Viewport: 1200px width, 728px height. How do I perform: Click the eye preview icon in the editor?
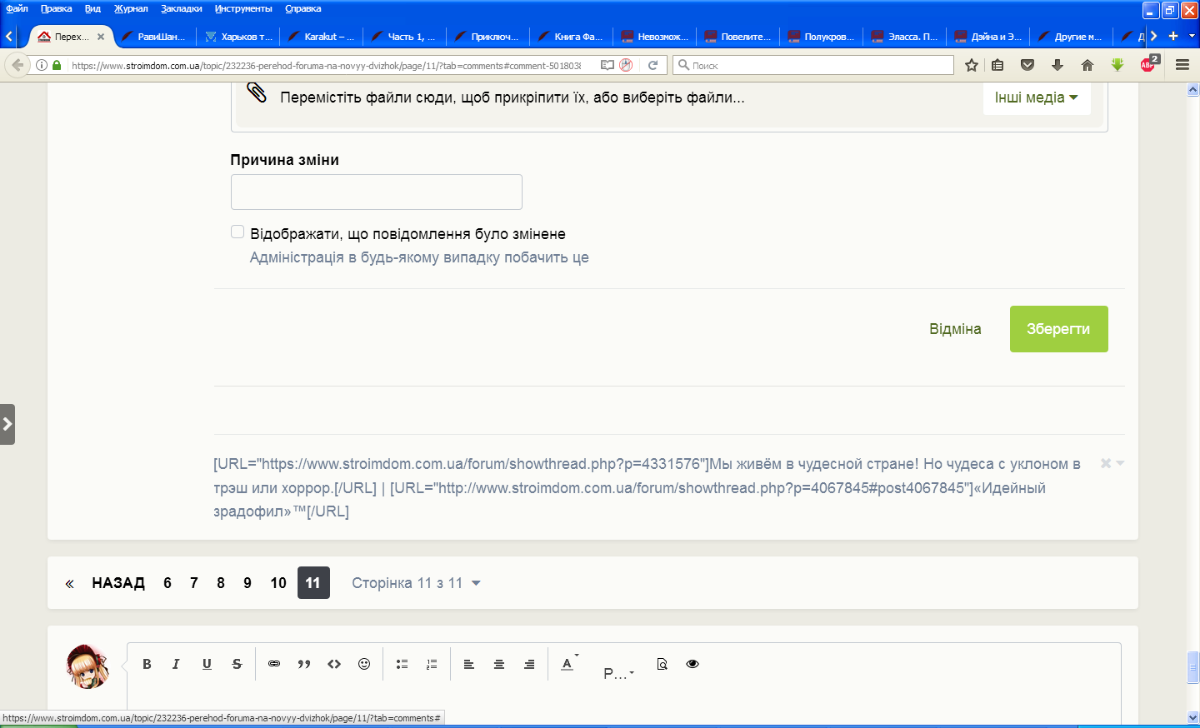pos(692,664)
